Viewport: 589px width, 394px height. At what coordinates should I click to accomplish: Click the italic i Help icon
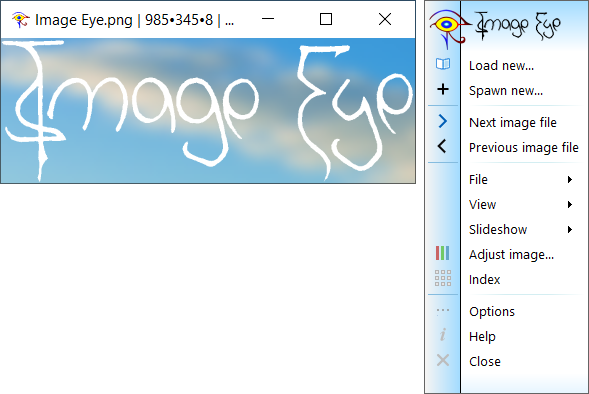(443, 334)
